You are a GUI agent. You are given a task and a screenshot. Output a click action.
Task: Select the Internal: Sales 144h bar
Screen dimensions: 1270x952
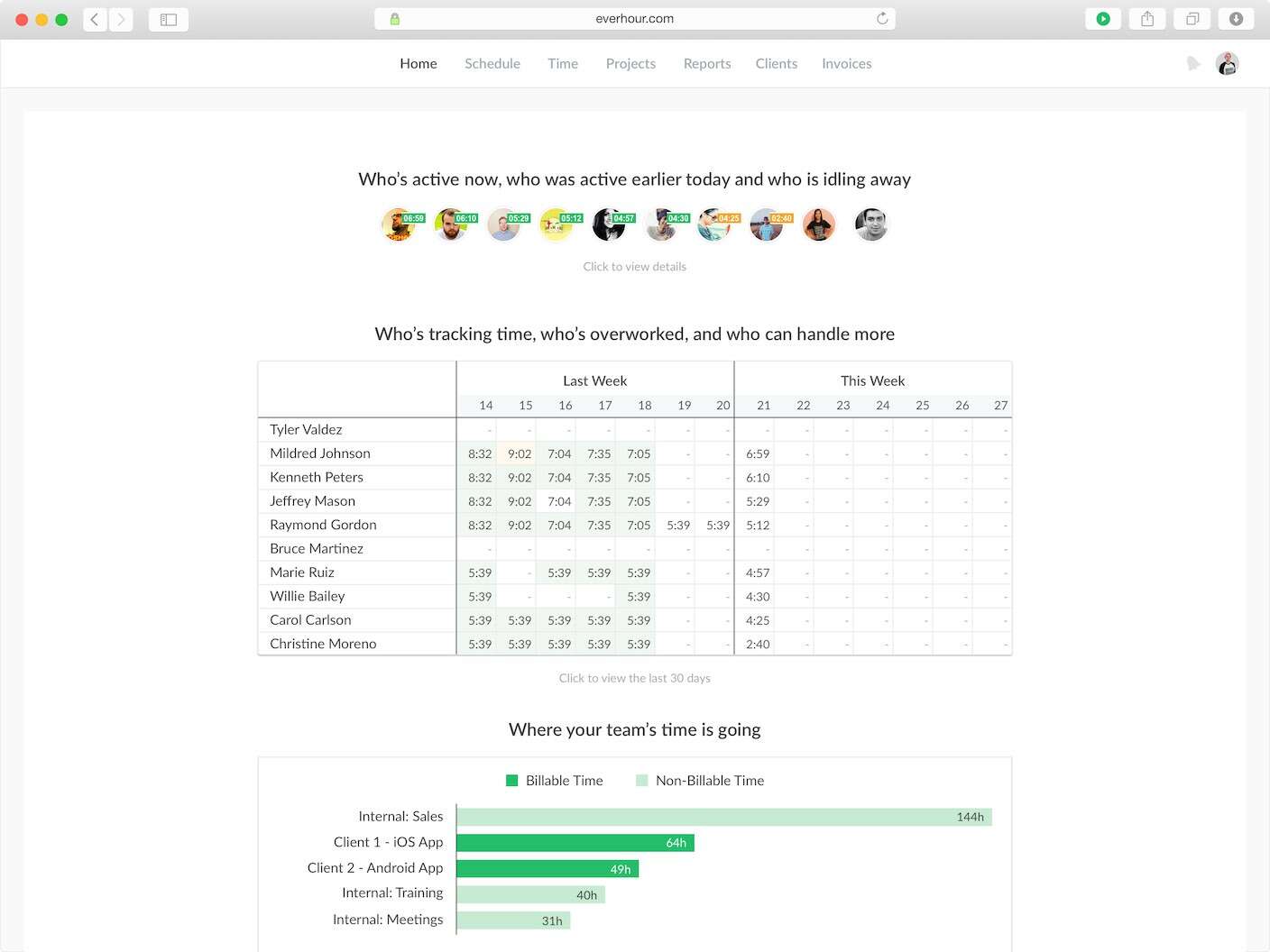click(722, 816)
